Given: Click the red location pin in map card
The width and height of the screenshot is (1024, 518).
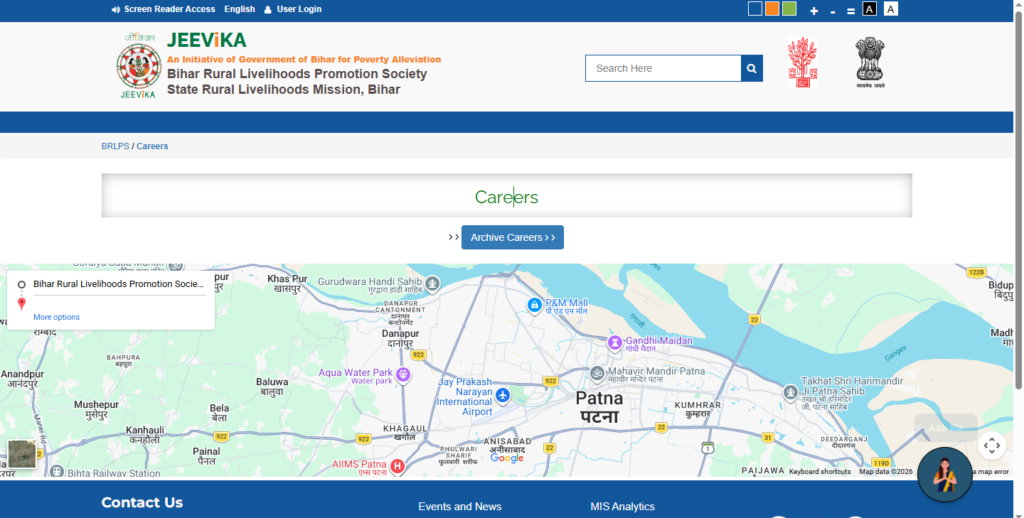Looking at the screenshot, I should [x=22, y=304].
